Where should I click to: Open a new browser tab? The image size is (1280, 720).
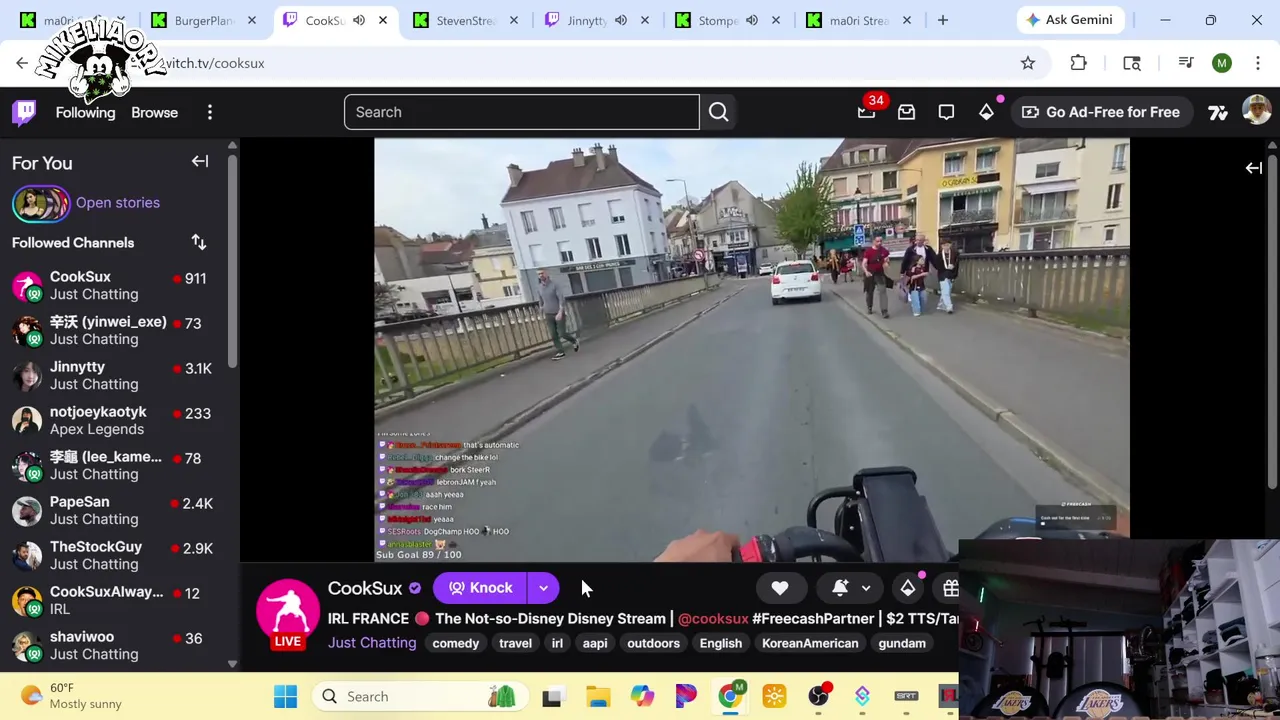pos(943,20)
